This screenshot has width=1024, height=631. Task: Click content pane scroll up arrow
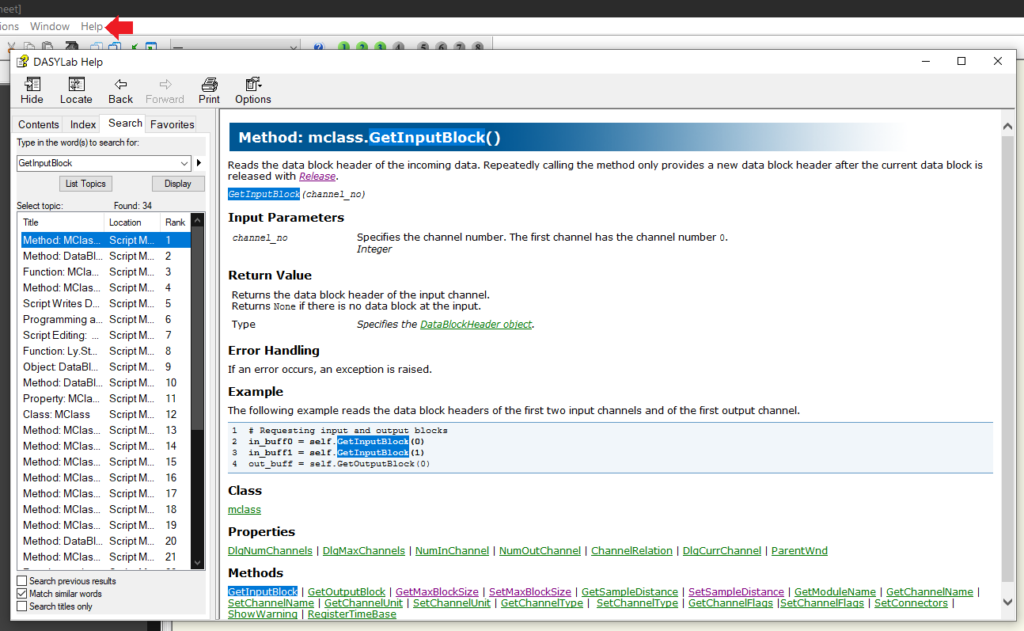pos(1007,127)
